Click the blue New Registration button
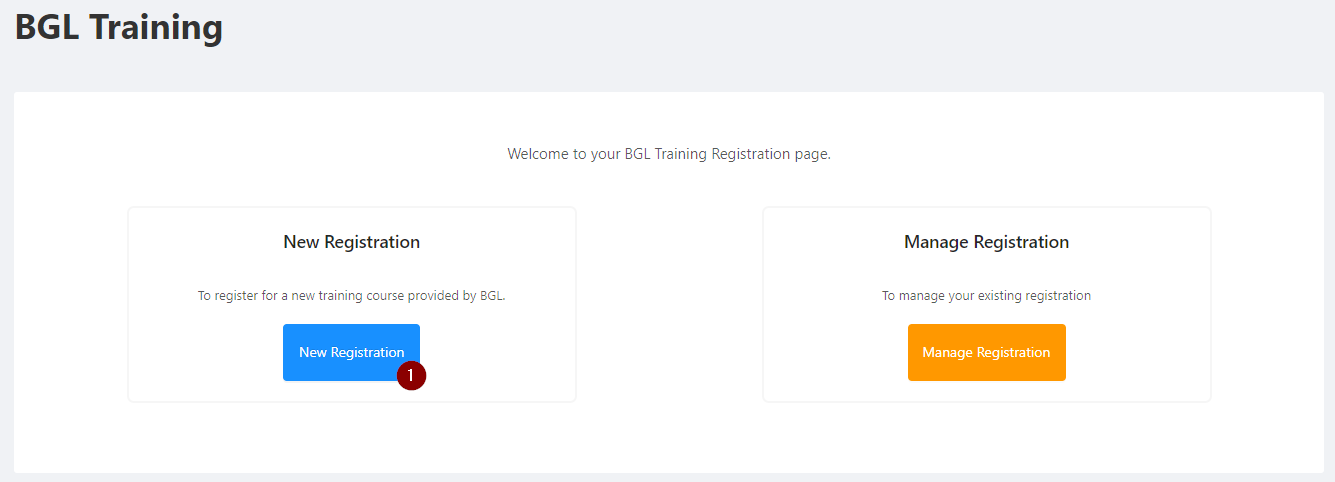The height and width of the screenshot is (482, 1335). tap(351, 352)
